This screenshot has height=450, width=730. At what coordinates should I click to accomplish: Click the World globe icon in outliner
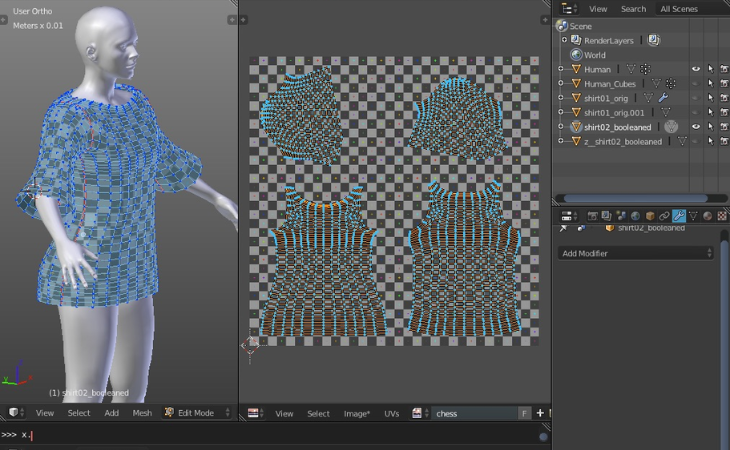tap(576, 54)
